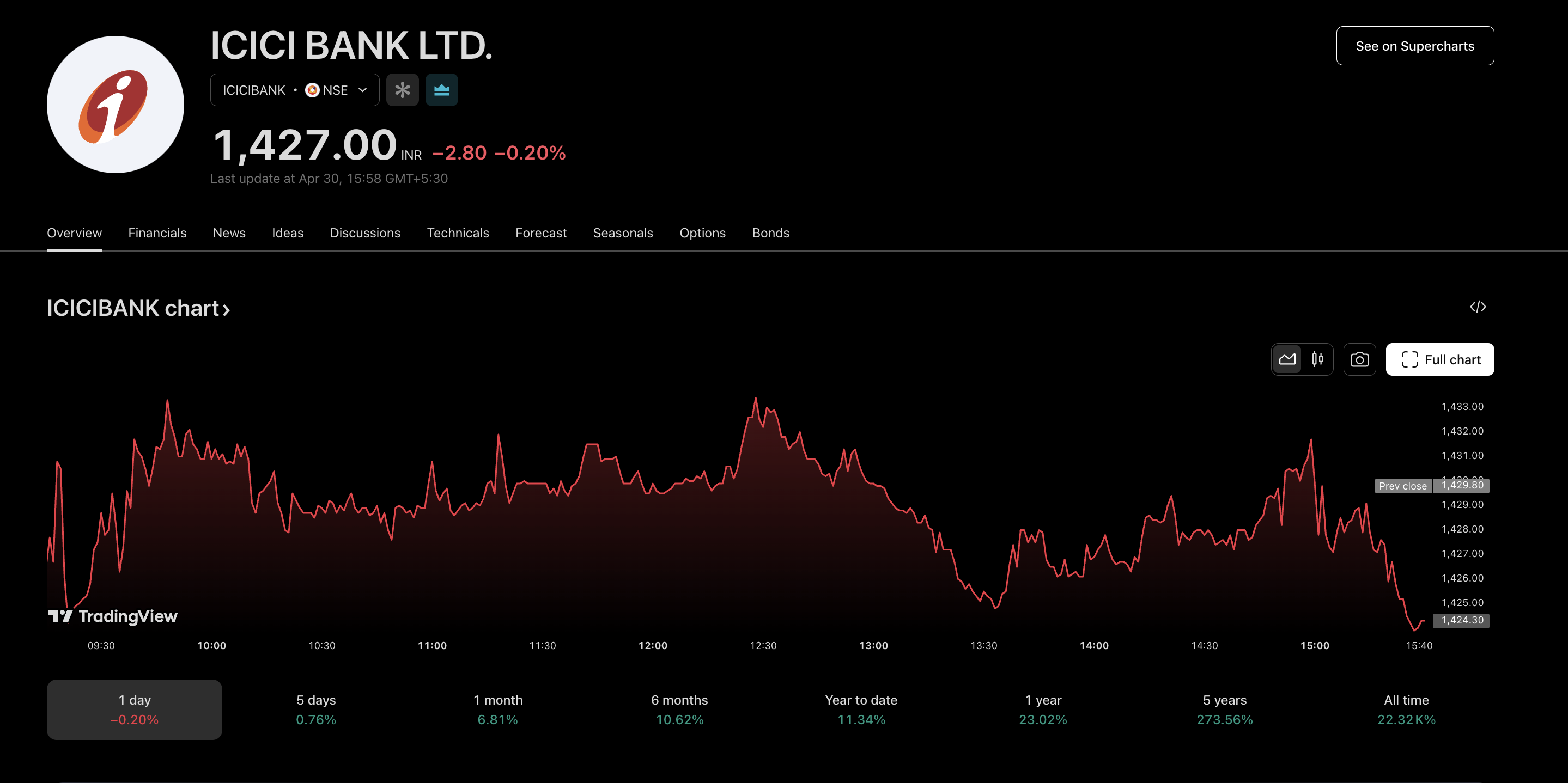Select the Year to date range
The image size is (1568, 783).
861,709
